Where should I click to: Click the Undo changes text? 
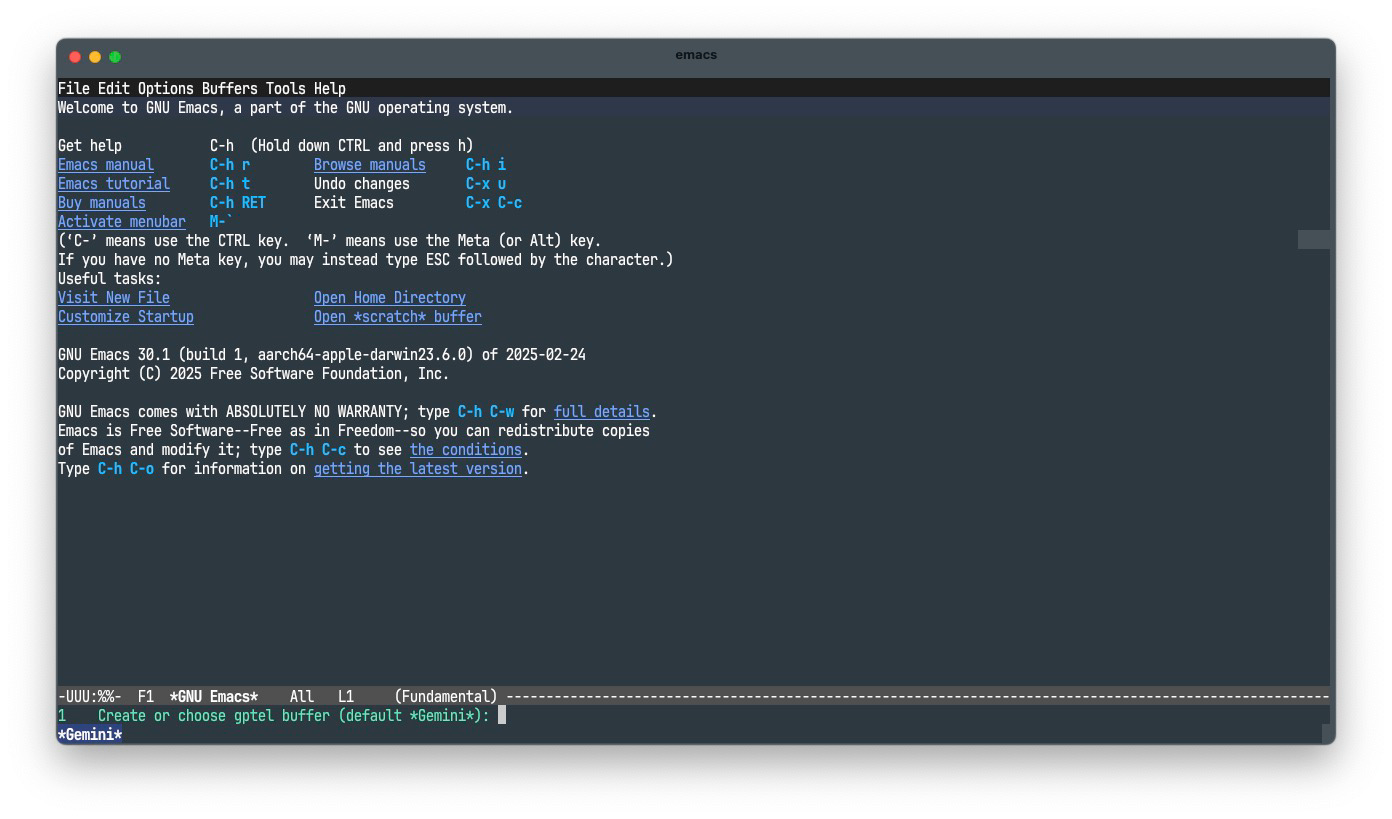[362, 184]
